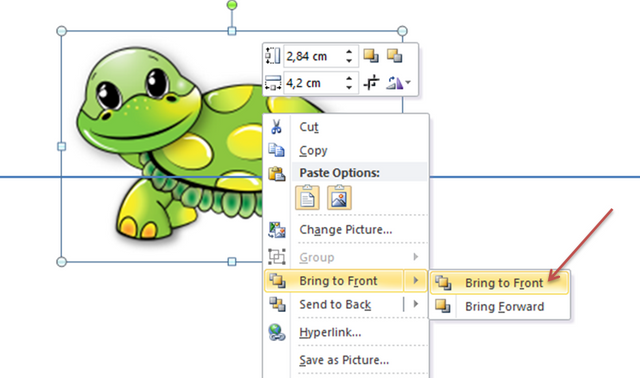This screenshot has height=378, width=640.
Task: Choose the paste as Picture option
Action: pos(339,198)
